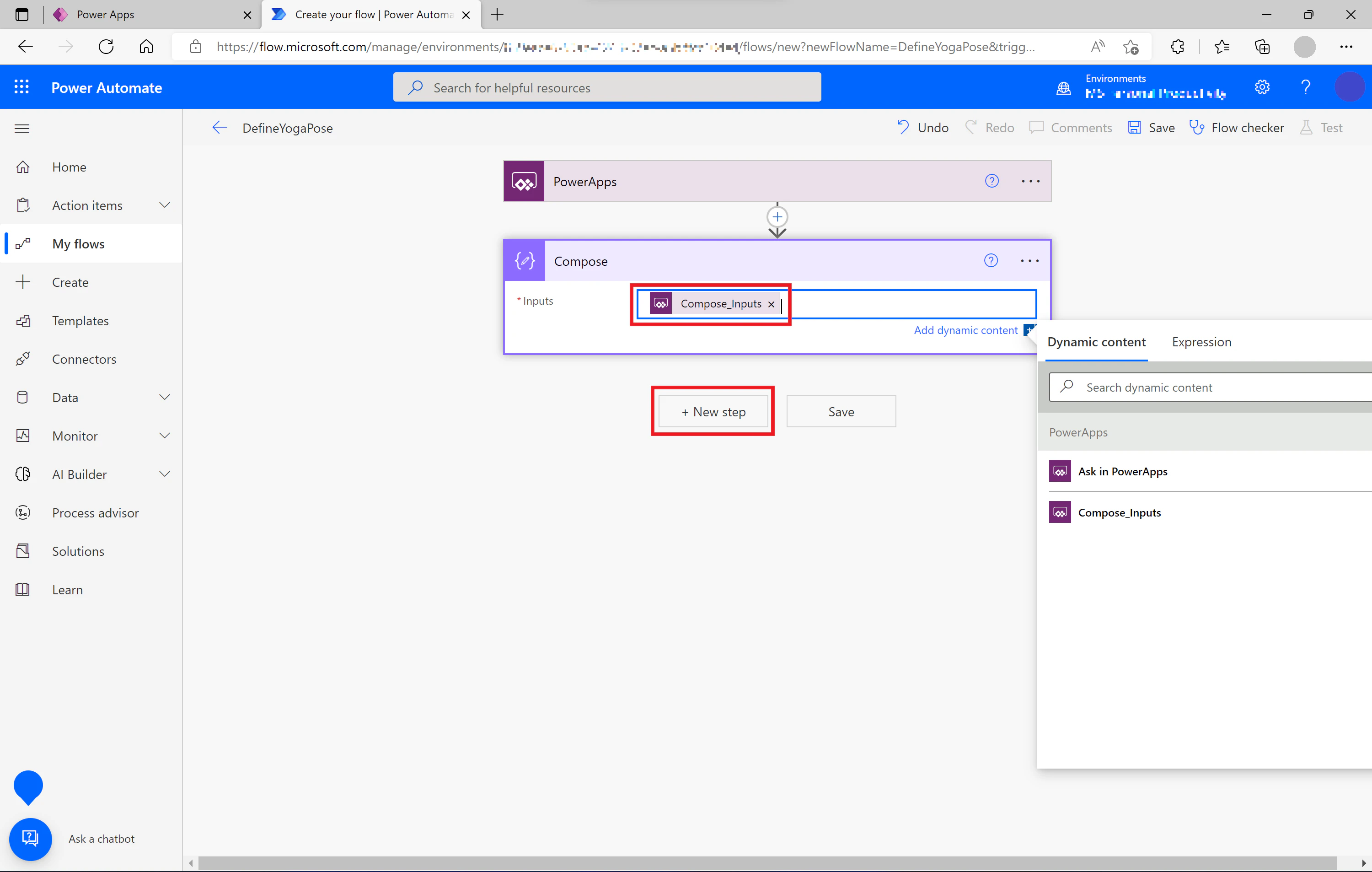Click the PowerApps trigger help icon

pyautogui.click(x=992, y=181)
